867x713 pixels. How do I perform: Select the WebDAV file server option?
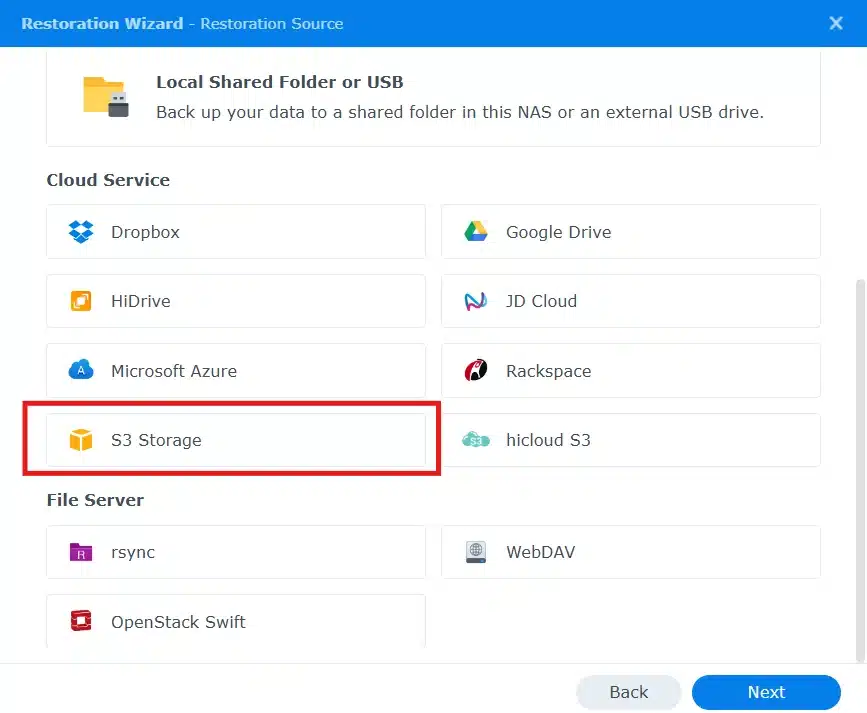pos(630,552)
